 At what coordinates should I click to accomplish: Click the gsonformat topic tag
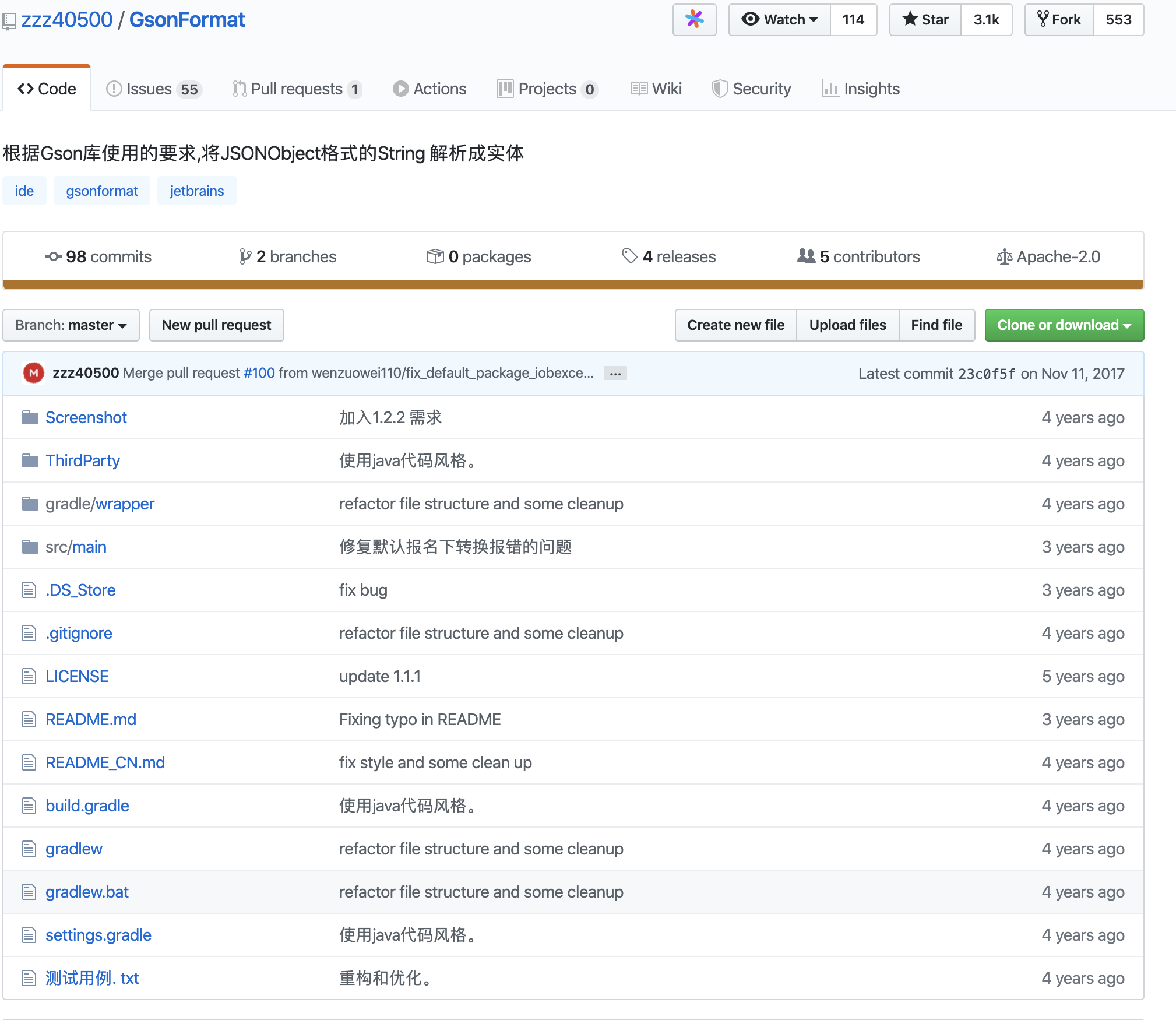tap(101, 191)
